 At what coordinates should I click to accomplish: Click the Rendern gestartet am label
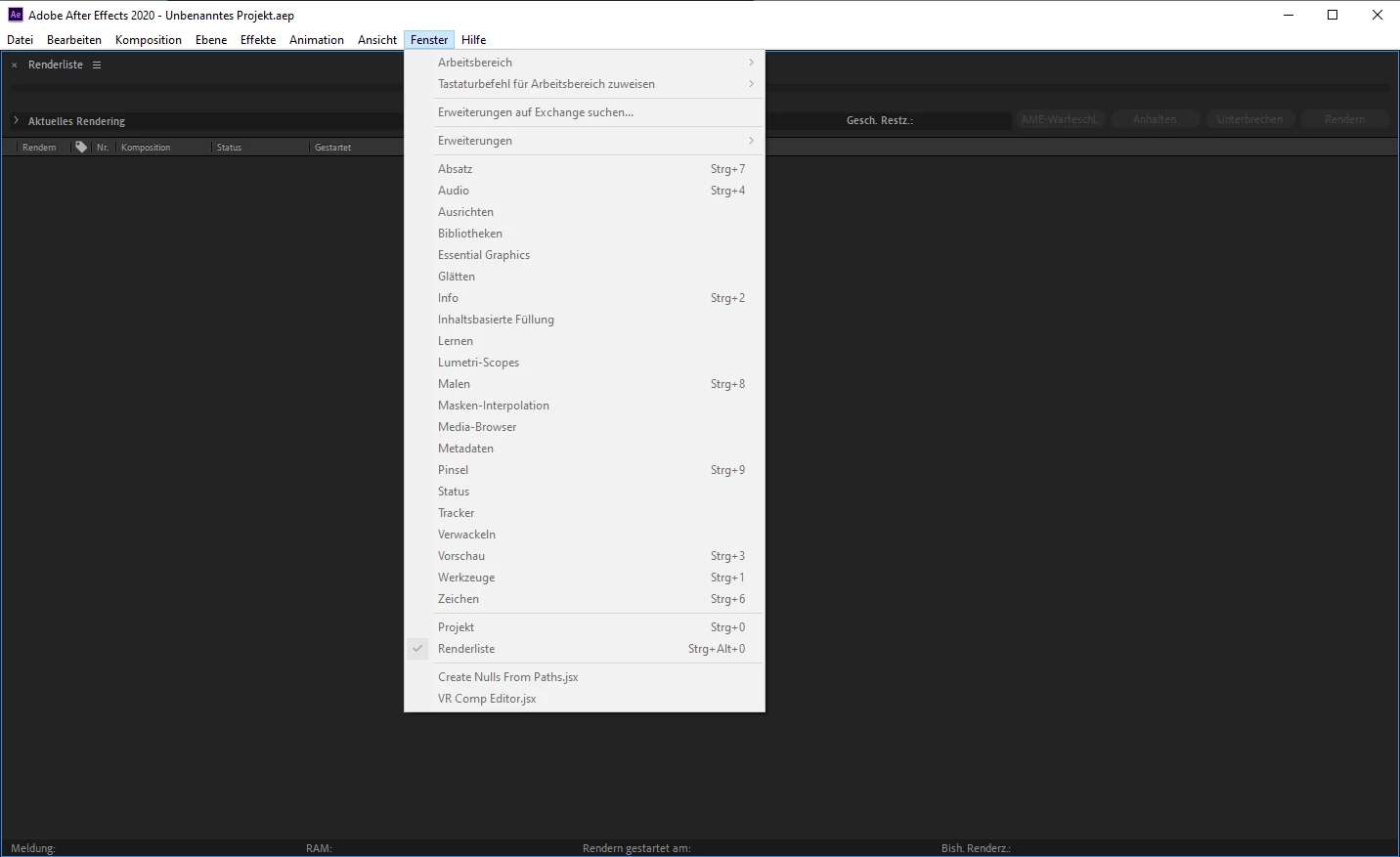coord(636,848)
